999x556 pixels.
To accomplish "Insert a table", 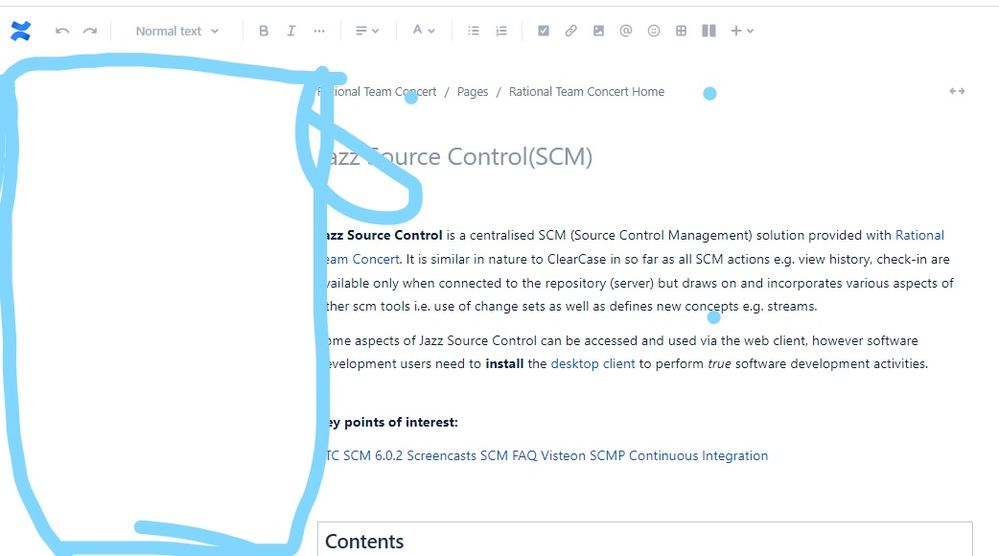I will click(x=681, y=31).
